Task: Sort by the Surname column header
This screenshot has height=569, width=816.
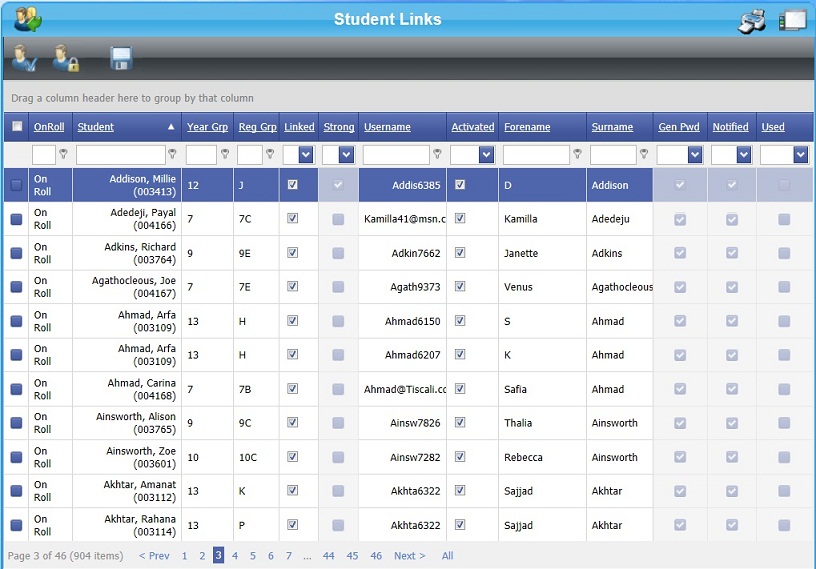Action: (x=612, y=127)
